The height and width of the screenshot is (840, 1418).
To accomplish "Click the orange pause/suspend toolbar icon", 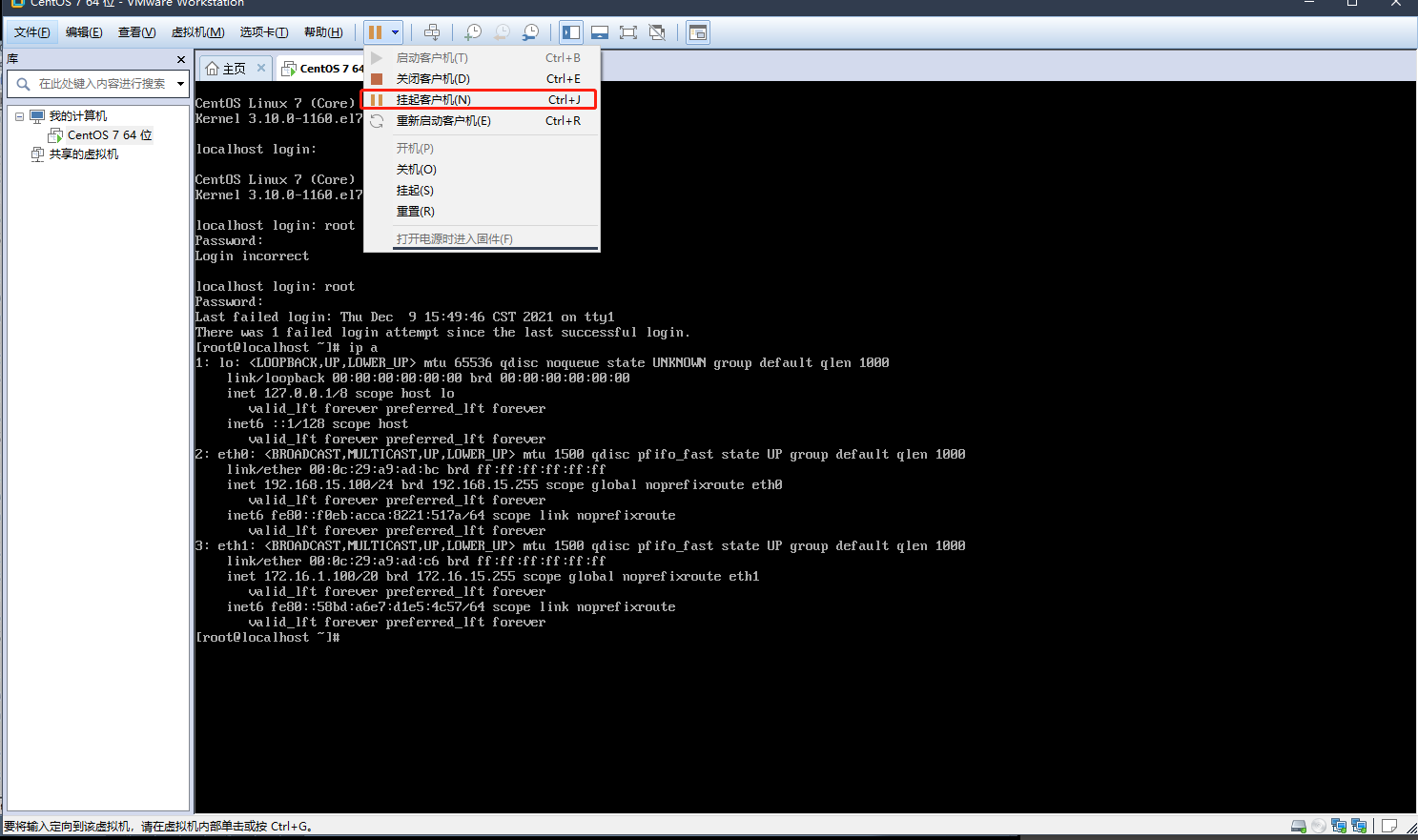I will [375, 32].
